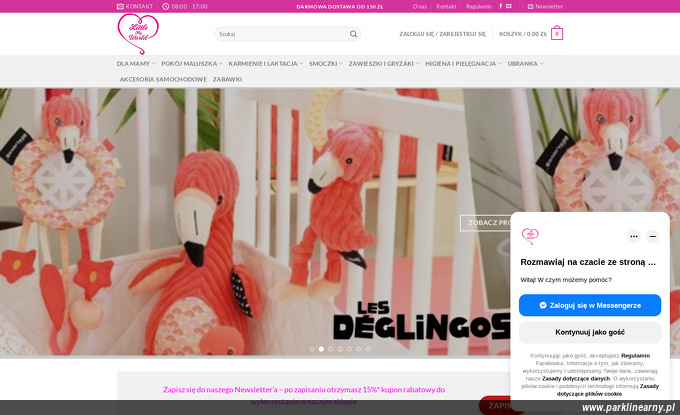
Task: Click the Newsletter link text
Action: [x=549, y=7]
